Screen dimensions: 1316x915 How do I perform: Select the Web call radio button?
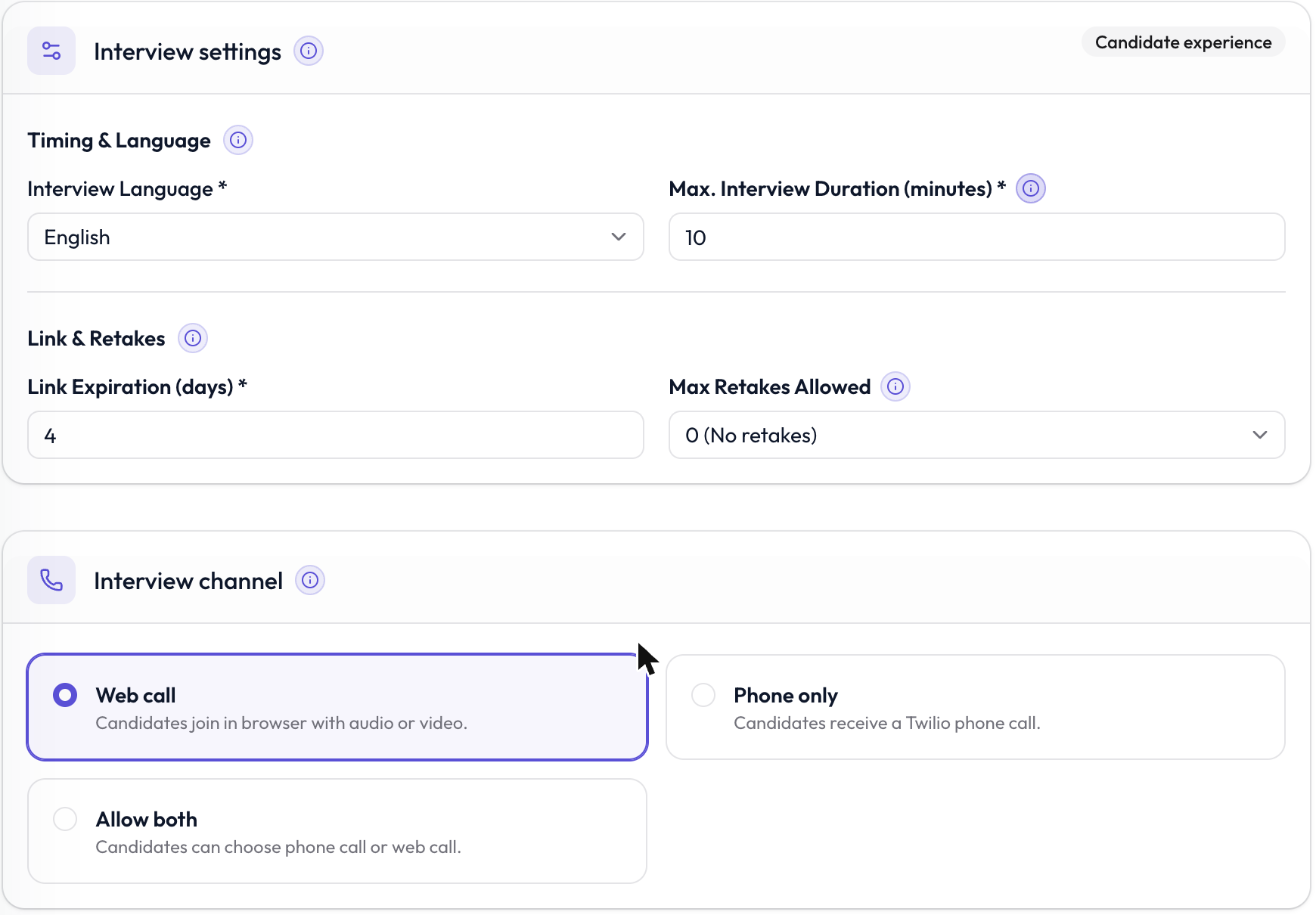pos(65,695)
